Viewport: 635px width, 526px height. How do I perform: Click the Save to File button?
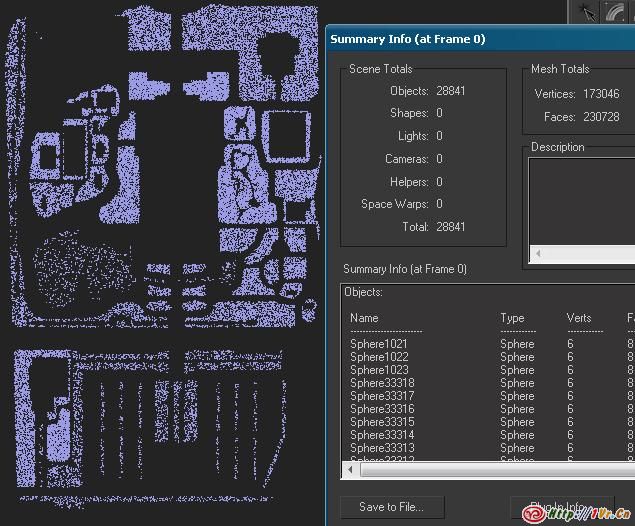[391, 507]
